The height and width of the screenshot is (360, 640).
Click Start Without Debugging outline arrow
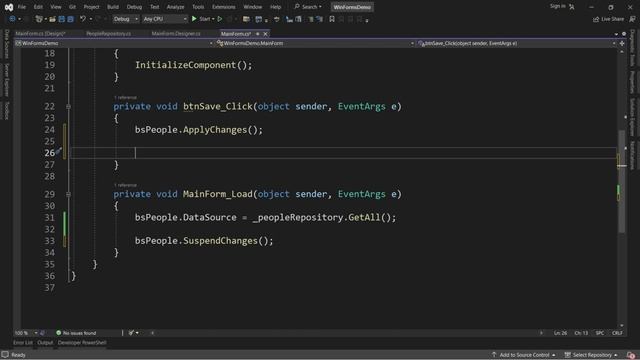pyautogui.click(x=220, y=19)
